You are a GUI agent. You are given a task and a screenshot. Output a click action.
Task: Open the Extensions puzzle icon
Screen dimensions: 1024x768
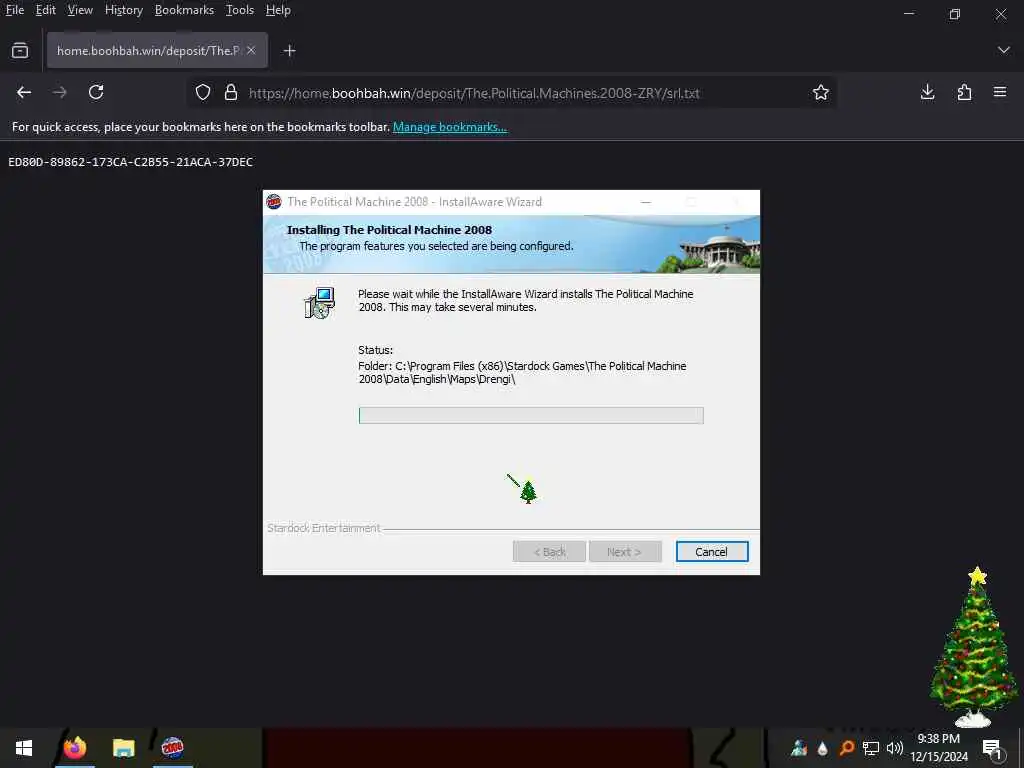[964, 93]
